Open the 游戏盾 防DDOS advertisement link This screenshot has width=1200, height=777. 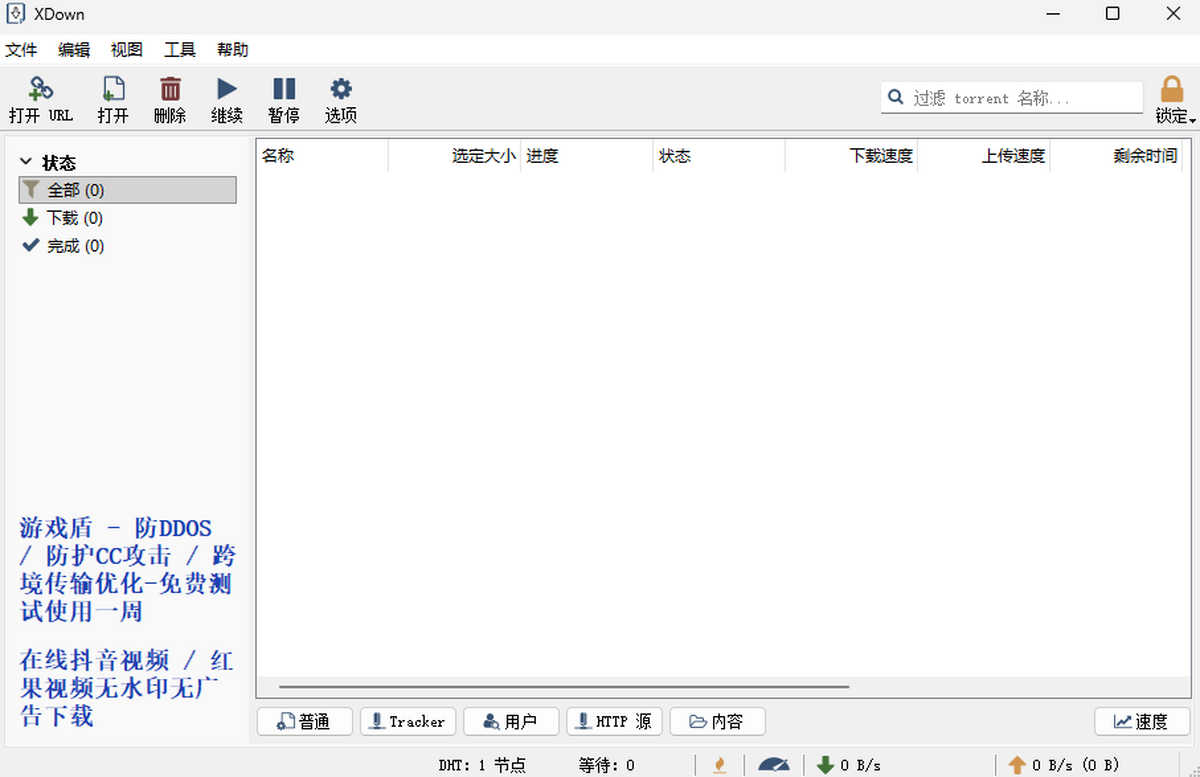(x=127, y=569)
